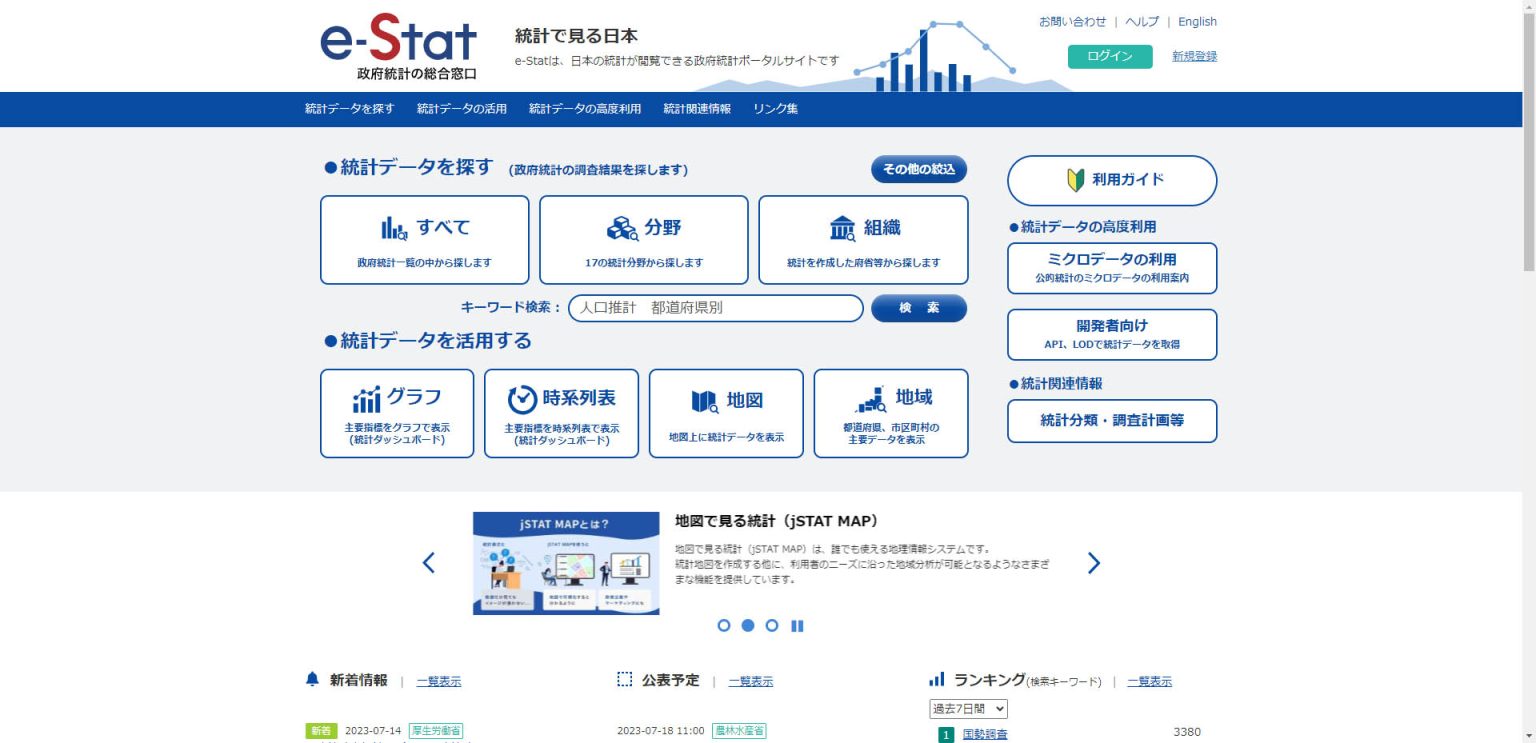Open the 国勢調査 ranking link
The image size is (1536, 743).
(985, 733)
